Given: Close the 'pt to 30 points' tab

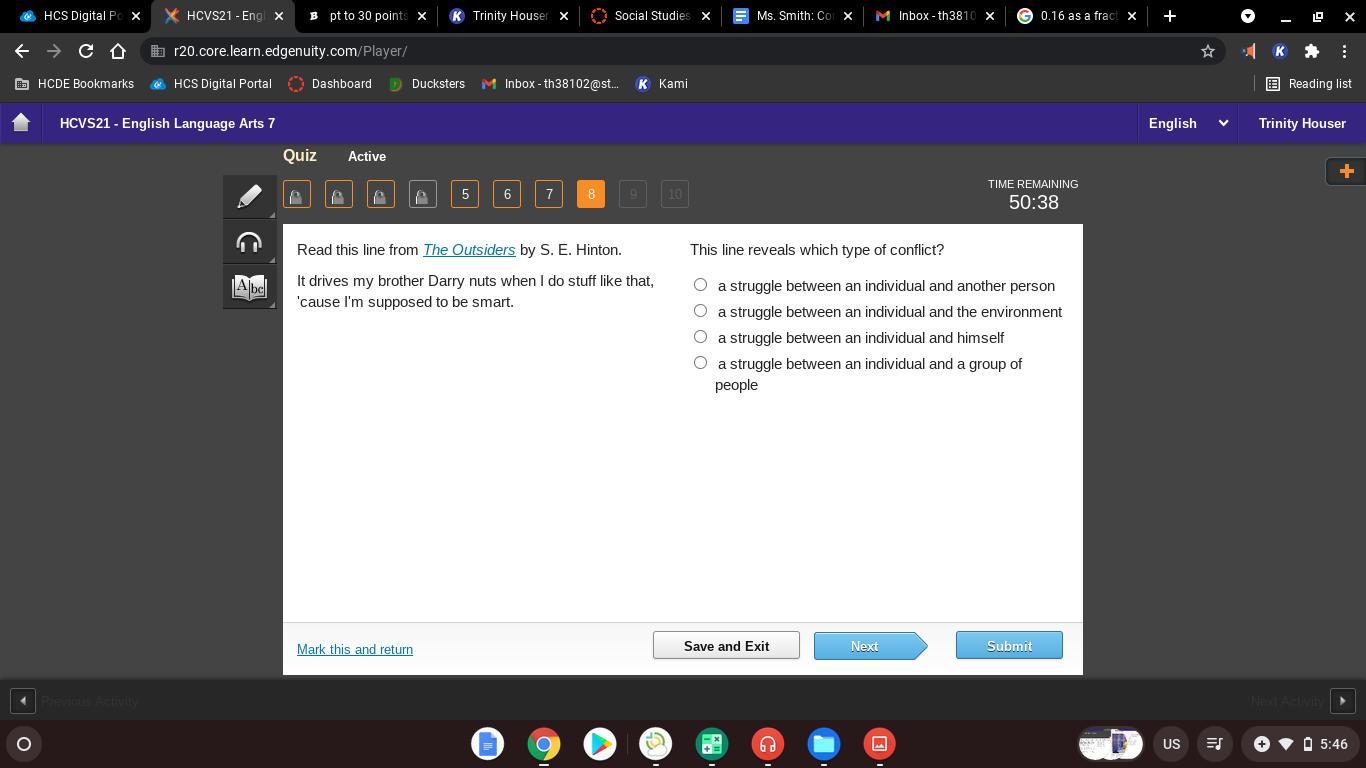Looking at the screenshot, I should click(x=422, y=16).
